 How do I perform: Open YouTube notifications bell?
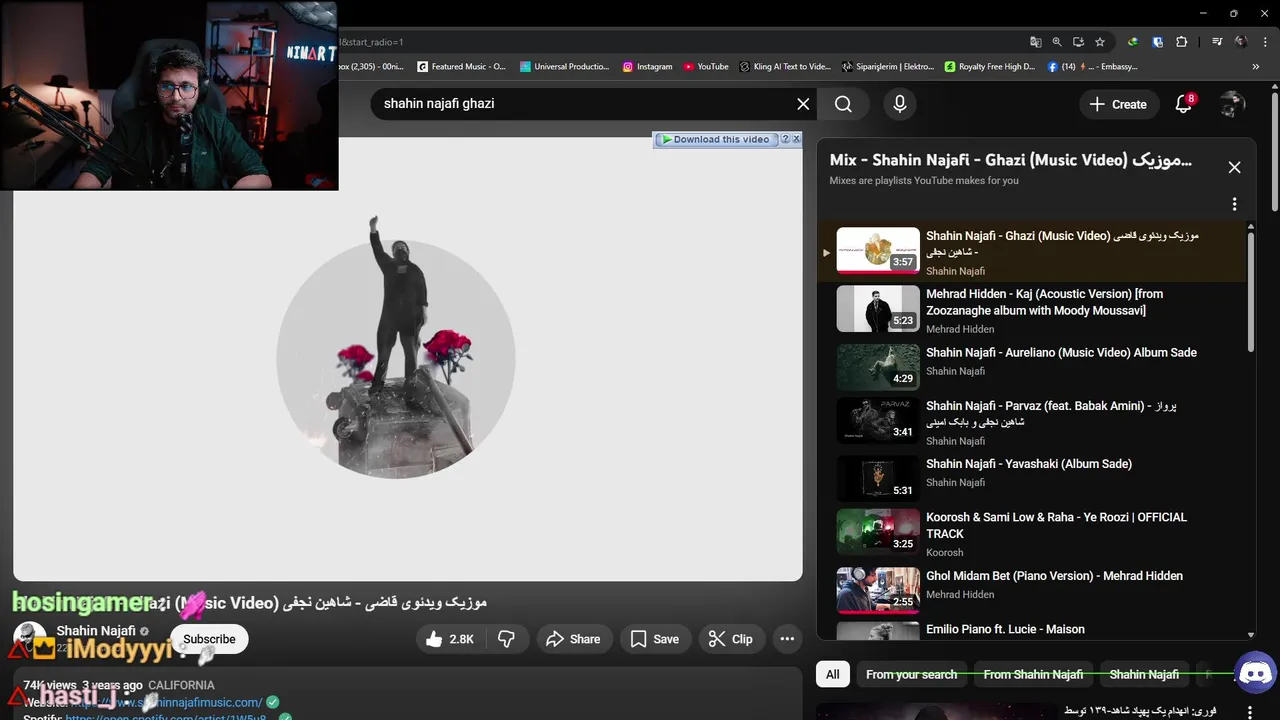(1184, 104)
